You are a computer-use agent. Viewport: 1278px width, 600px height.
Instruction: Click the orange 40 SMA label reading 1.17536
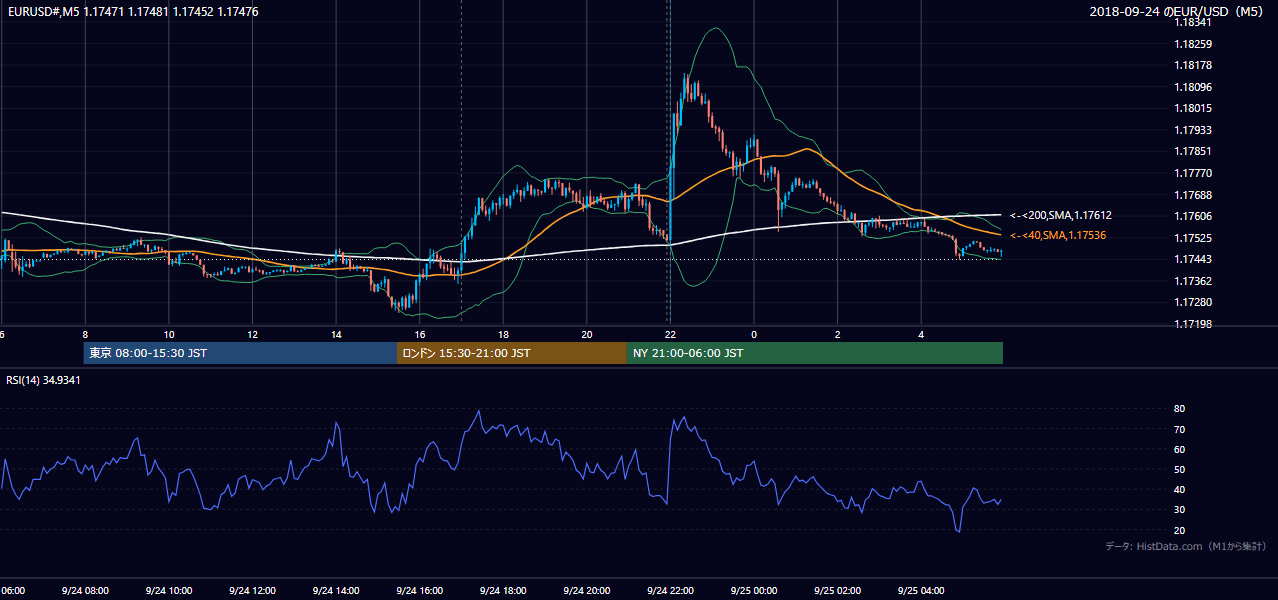(x=1058, y=235)
